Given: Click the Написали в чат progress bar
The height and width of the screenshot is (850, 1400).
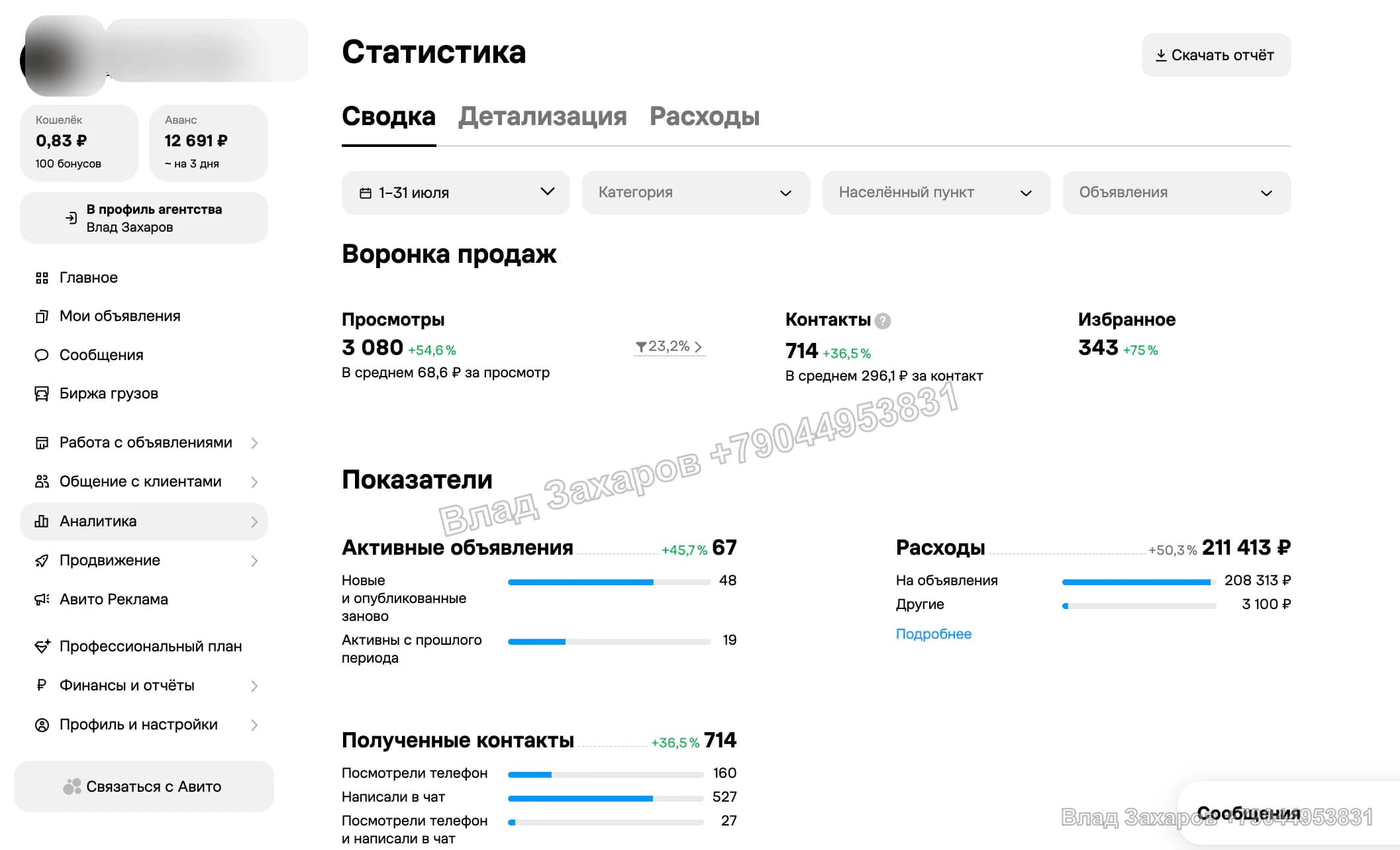Looking at the screenshot, I should click(x=605, y=798).
